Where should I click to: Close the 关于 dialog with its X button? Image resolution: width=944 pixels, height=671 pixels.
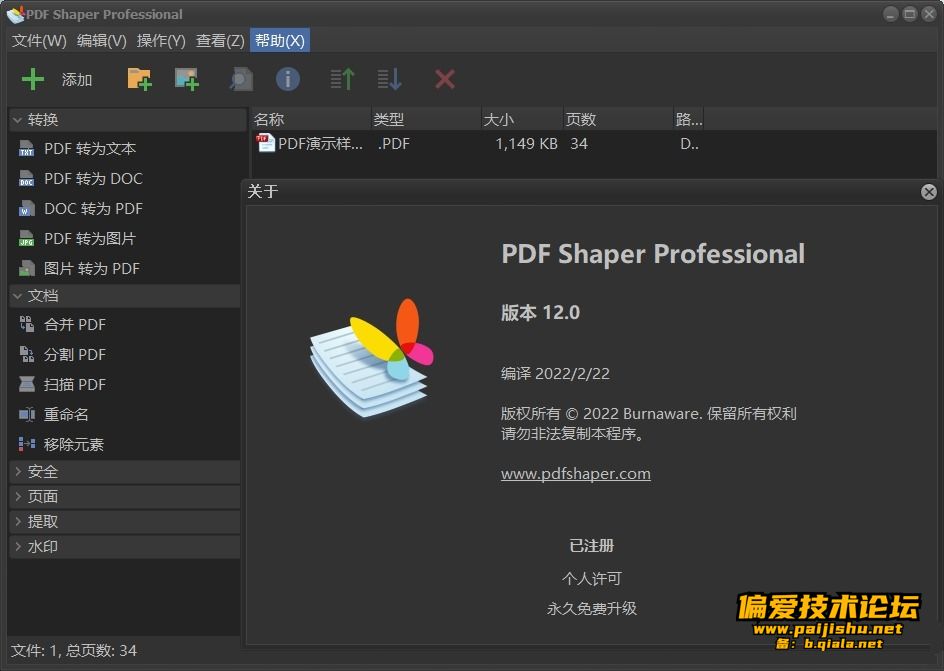coord(929,192)
